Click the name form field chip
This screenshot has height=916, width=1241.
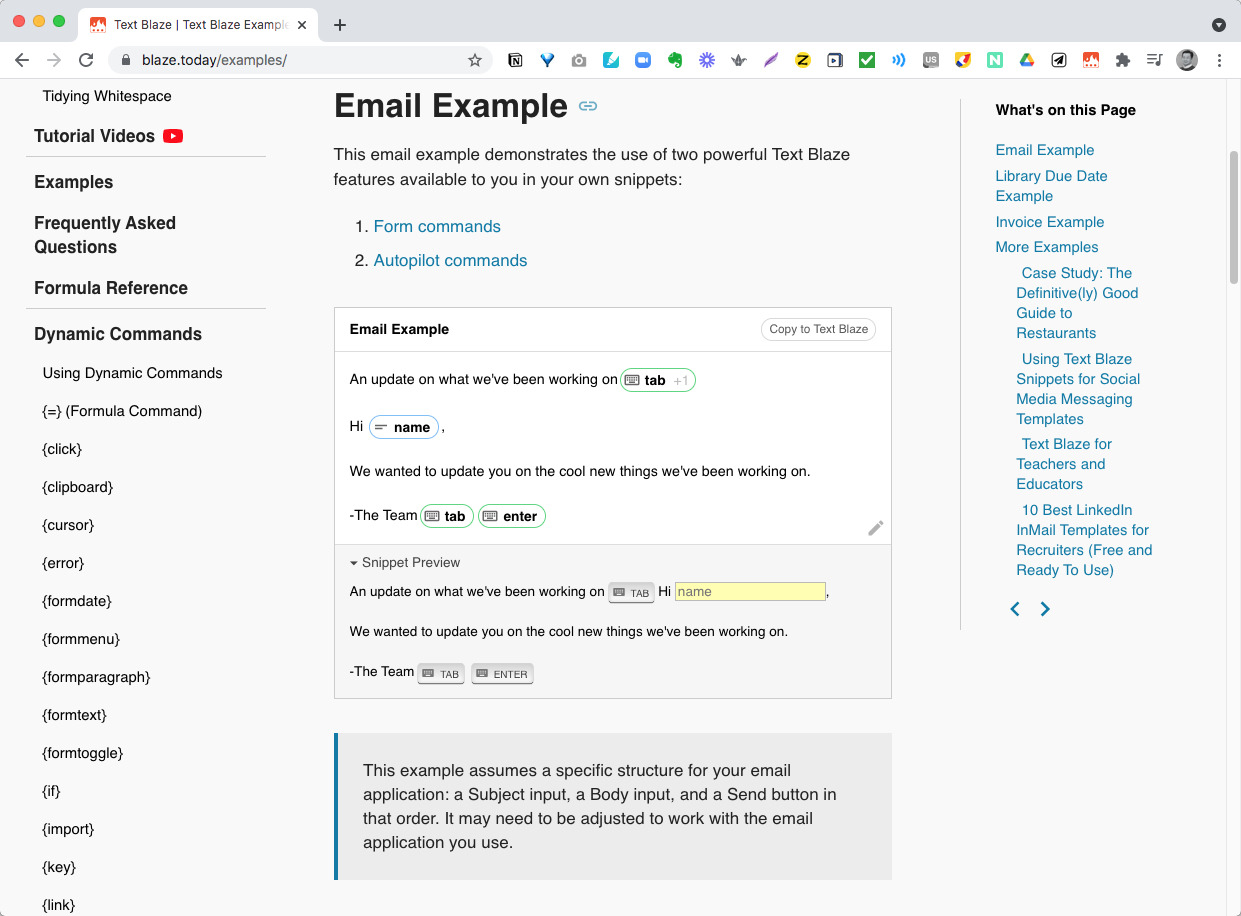[x=404, y=427]
